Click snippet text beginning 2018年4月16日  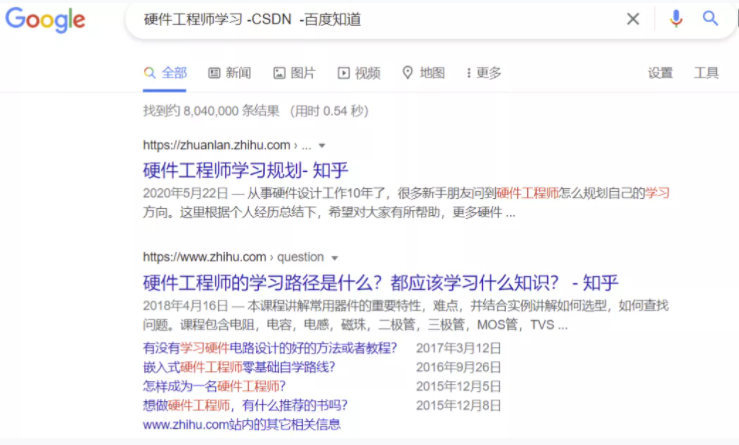coord(406,315)
